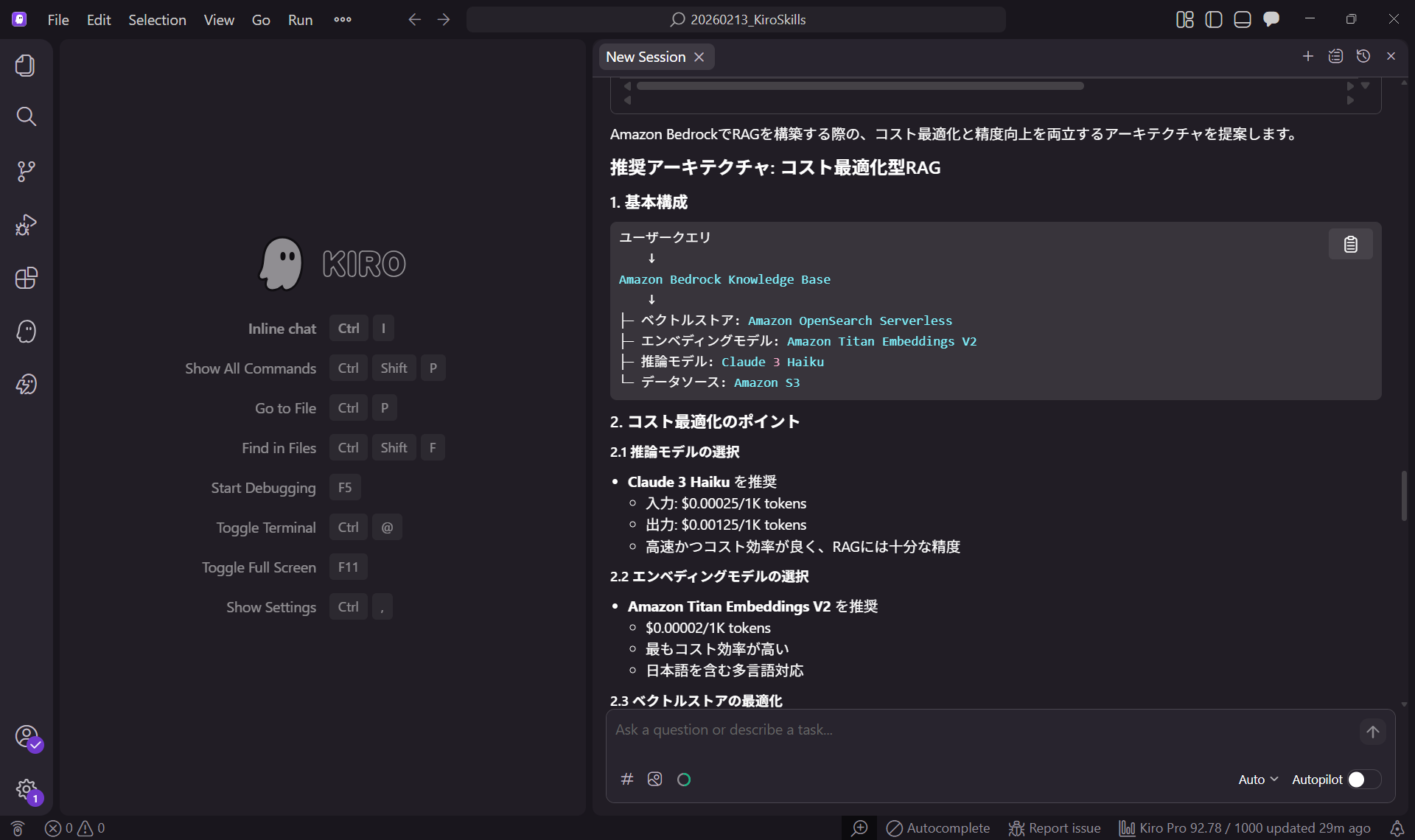Toggle the Autocomplete status bar item
This screenshot has height=840, width=1415.
point(938,828)
